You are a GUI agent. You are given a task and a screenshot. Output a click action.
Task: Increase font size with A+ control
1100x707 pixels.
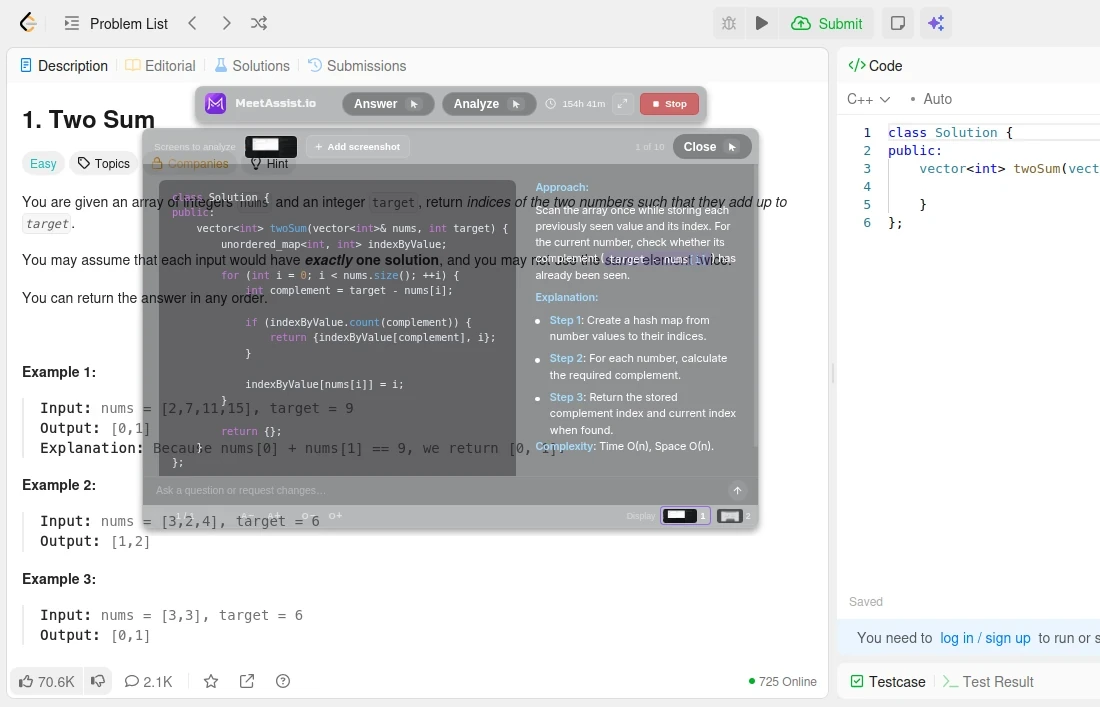click(274, 516)
